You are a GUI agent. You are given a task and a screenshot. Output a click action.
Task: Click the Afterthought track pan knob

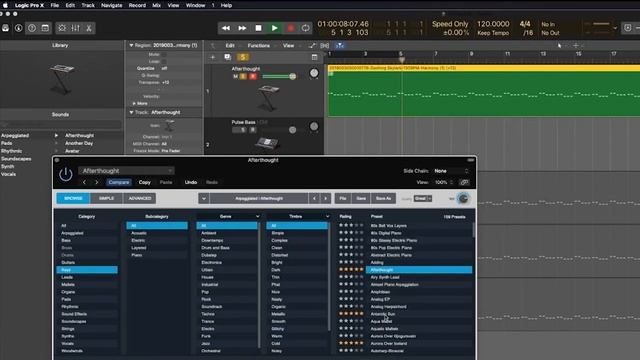tap(314, 73)
